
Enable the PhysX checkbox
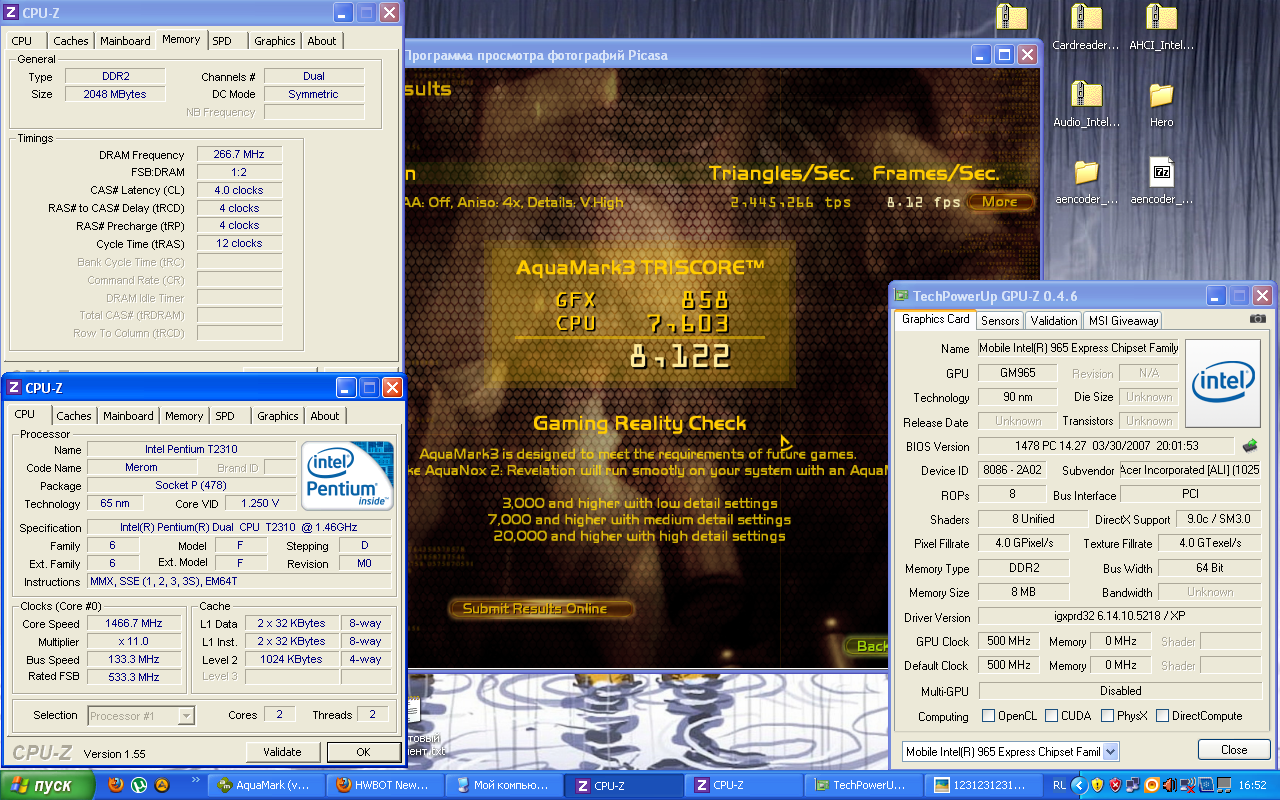(1107, 716)
